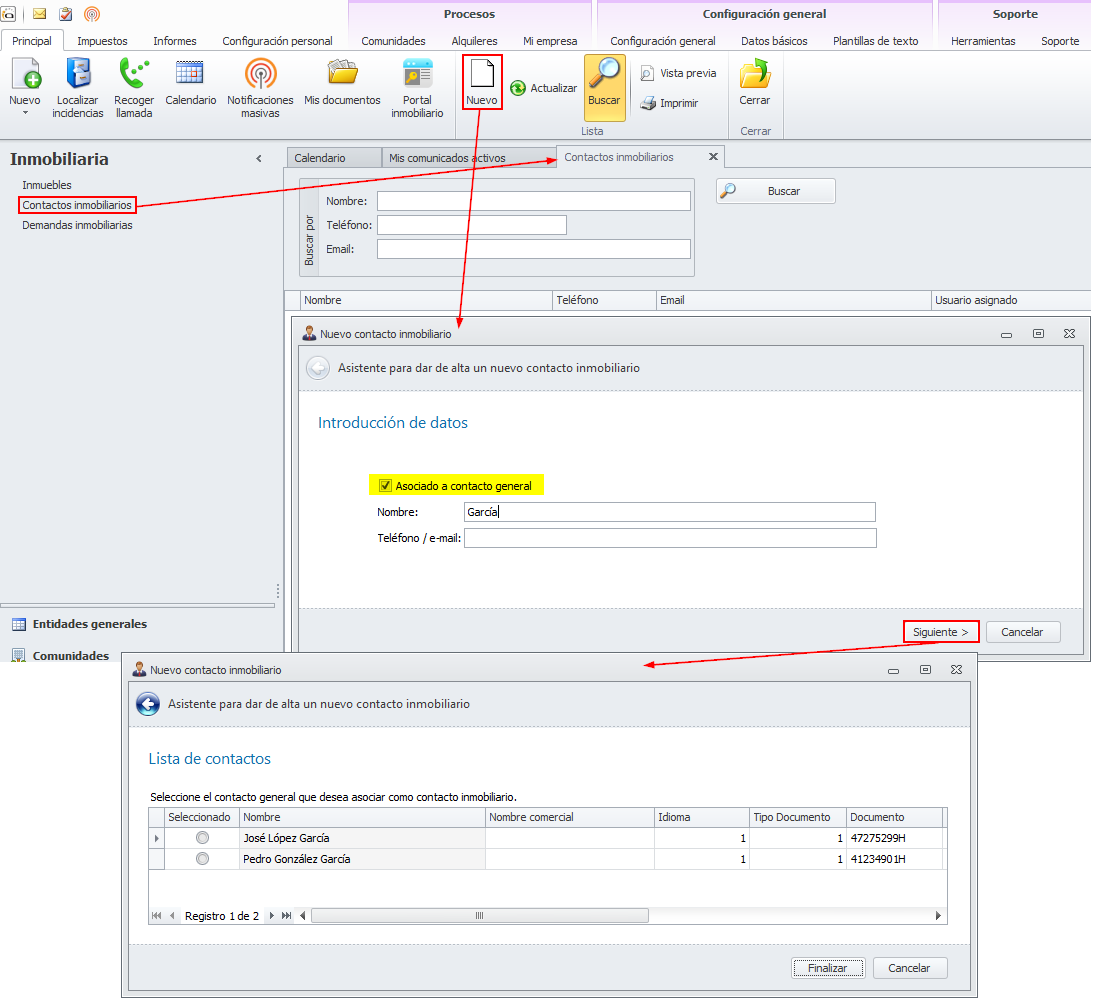This screenshot has width=1093, height=999.
Task: Click the Recoger llamada phone icon
Action: click(x=134, y=74)
